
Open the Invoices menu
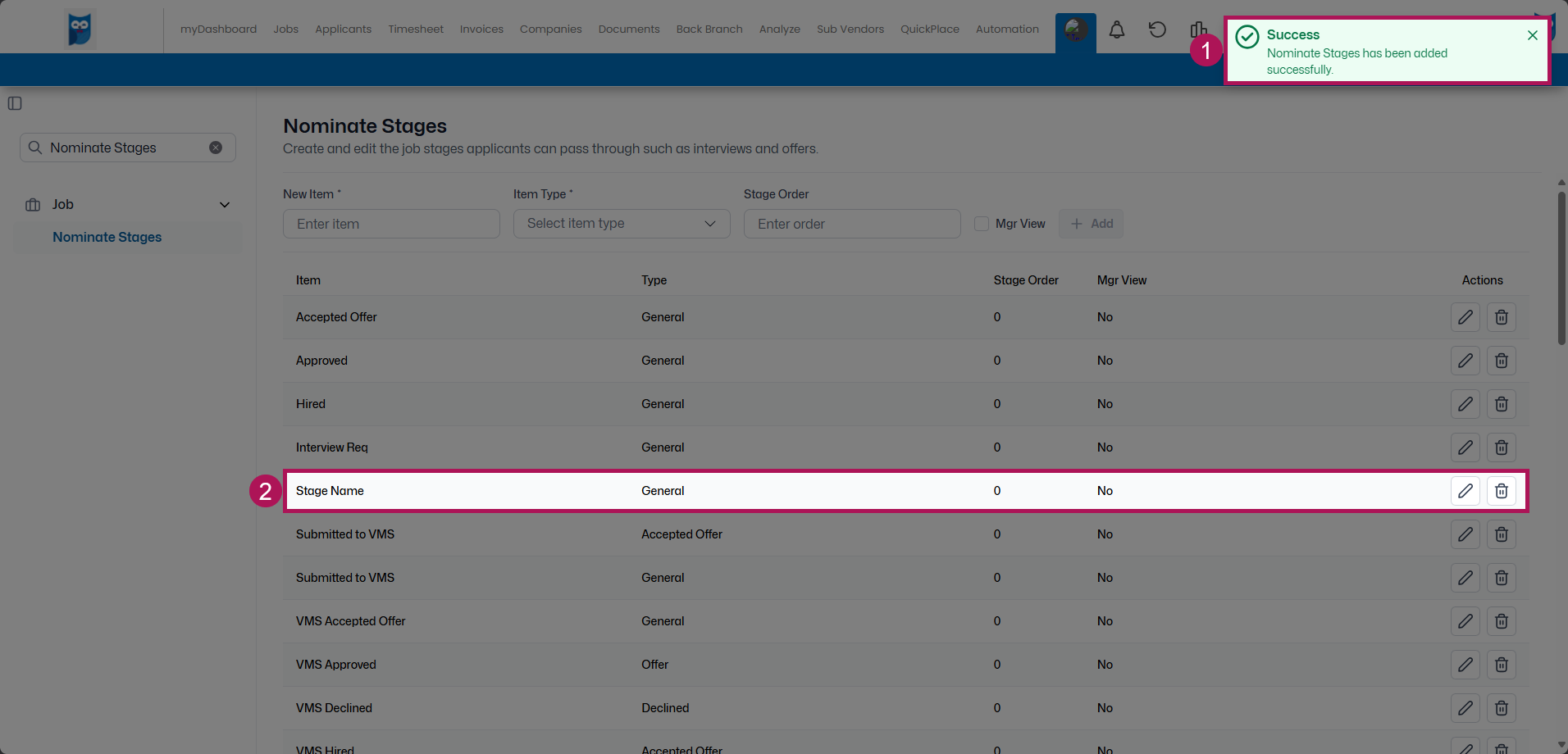pyautogui.click(x=481, y=30)
